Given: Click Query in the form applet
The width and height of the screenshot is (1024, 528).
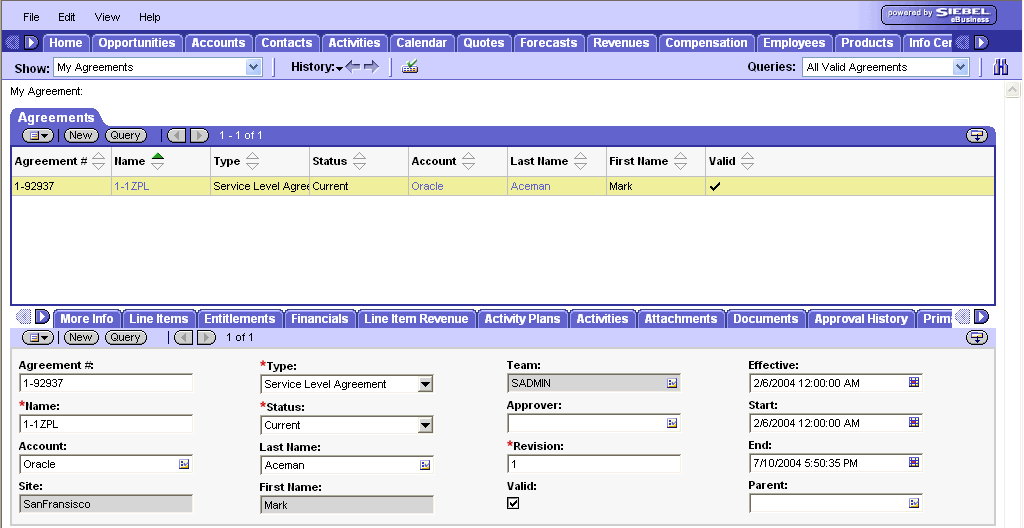Looking at the screenshot, I should click(125, 337).
